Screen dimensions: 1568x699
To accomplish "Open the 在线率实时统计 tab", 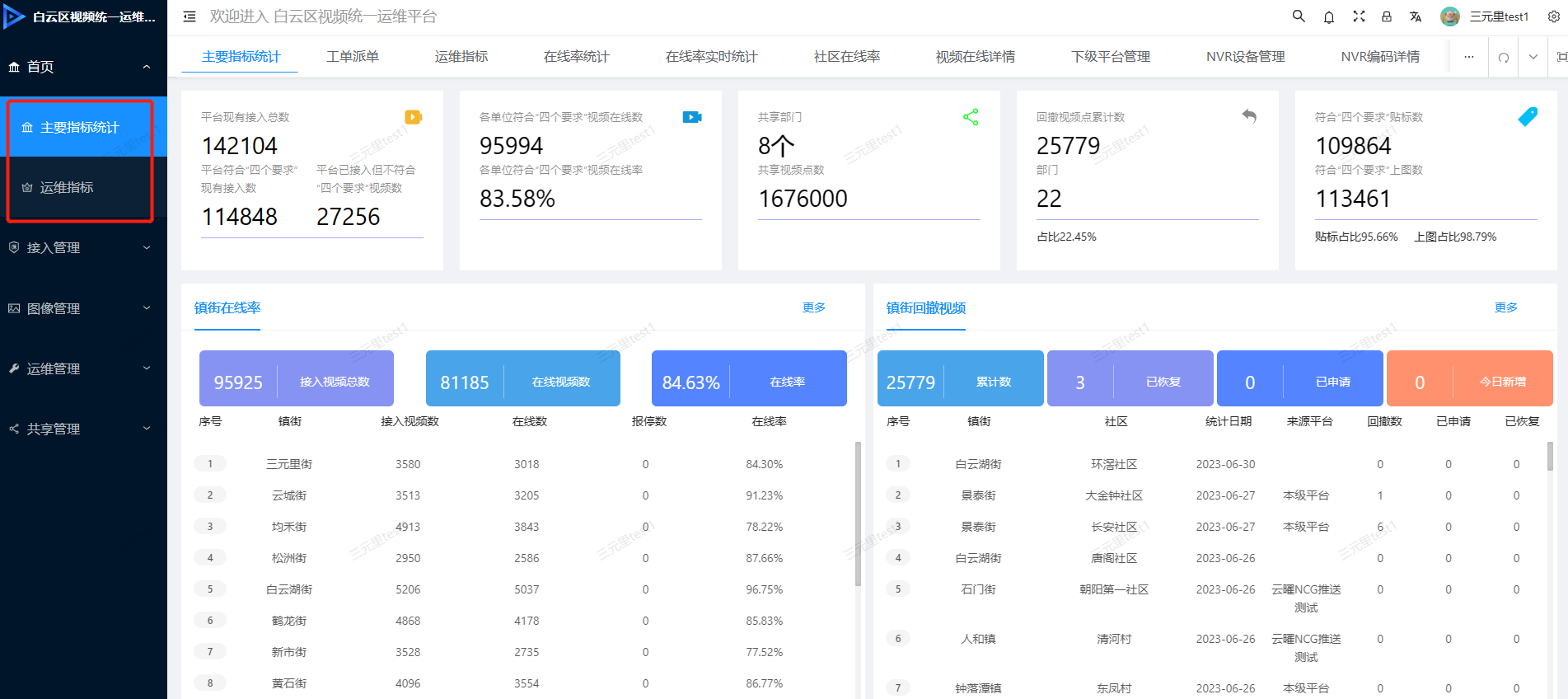I will (x=712, y=57).
